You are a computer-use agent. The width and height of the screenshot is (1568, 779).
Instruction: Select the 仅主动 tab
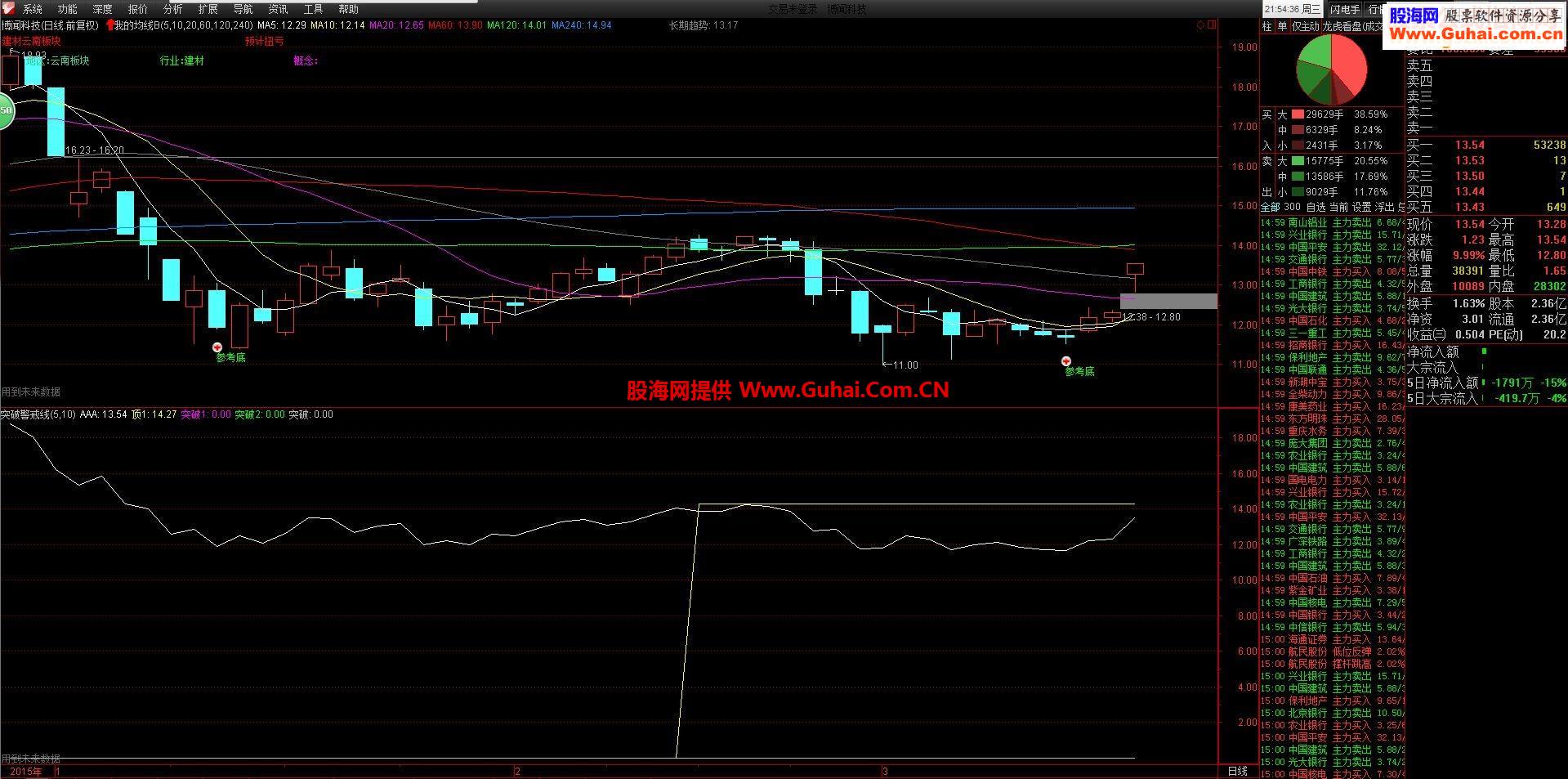coord(1305,26)
